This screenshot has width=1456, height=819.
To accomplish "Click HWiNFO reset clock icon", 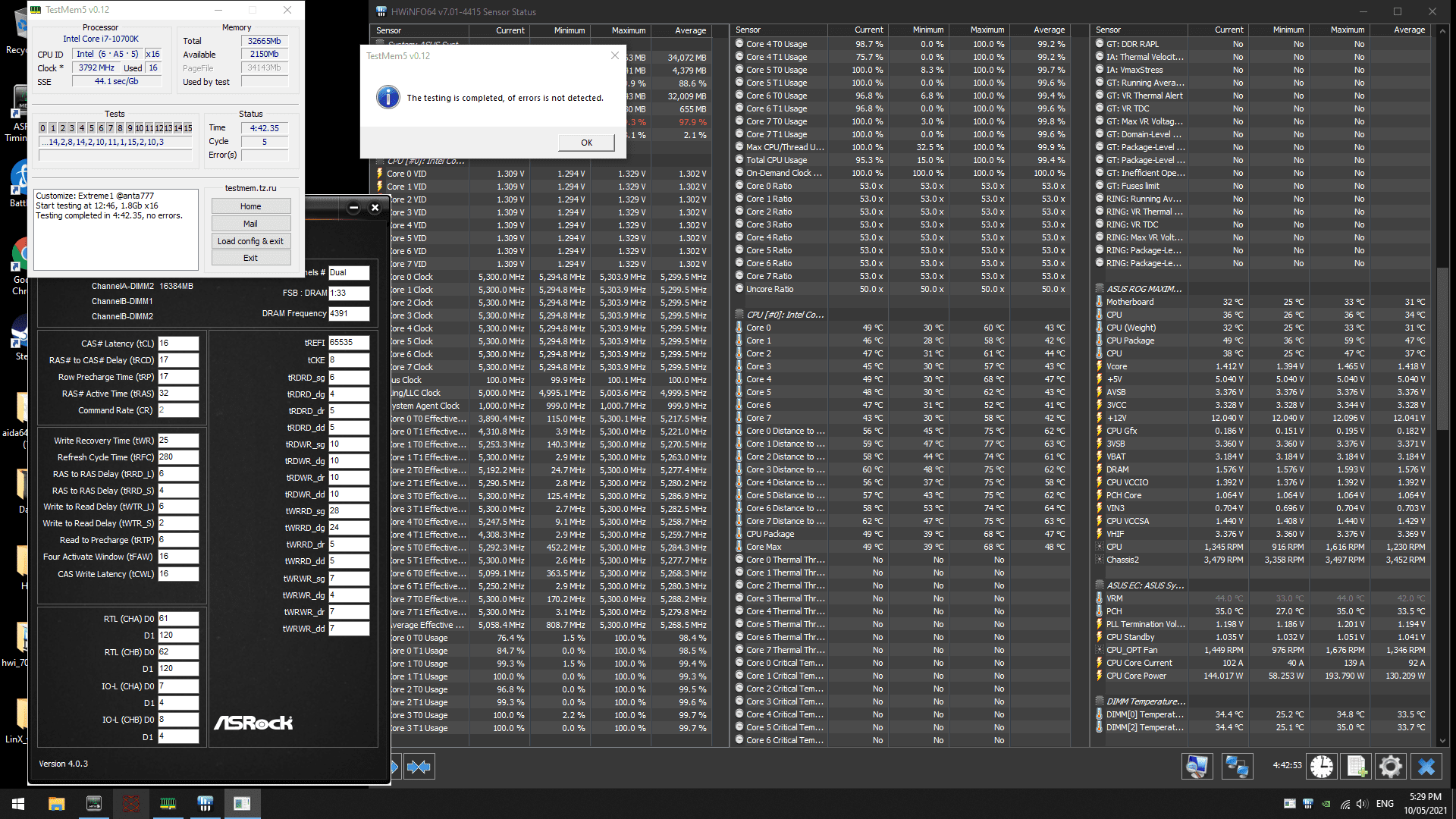I will coord(1322,767).
